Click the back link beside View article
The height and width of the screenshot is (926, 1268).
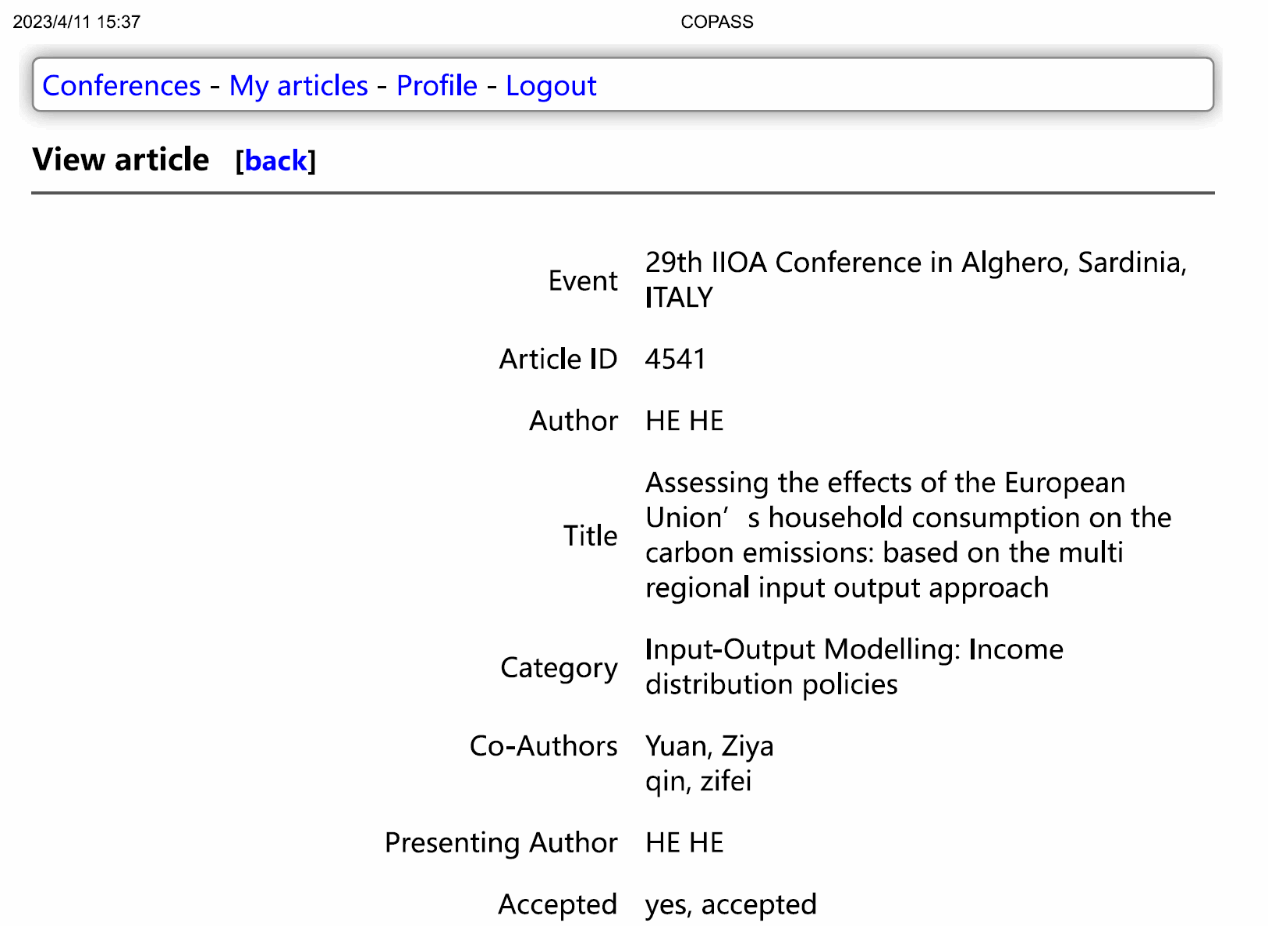click(275, 161)
